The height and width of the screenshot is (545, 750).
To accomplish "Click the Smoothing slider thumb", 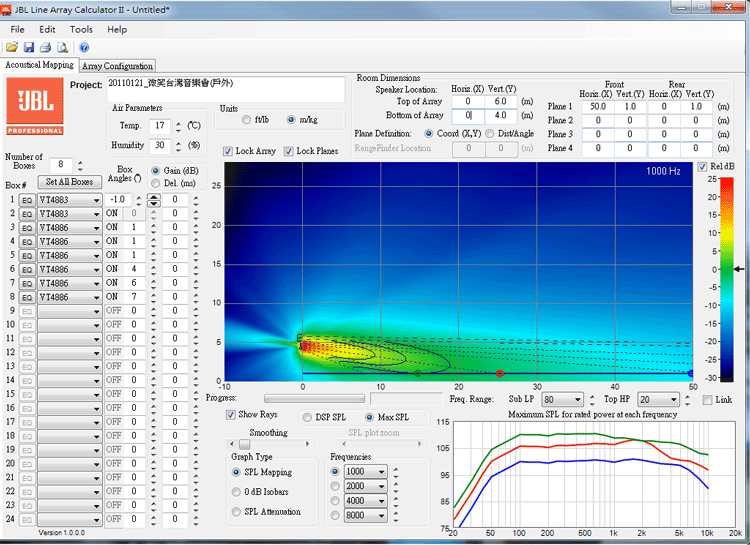I will click(244, 445).
